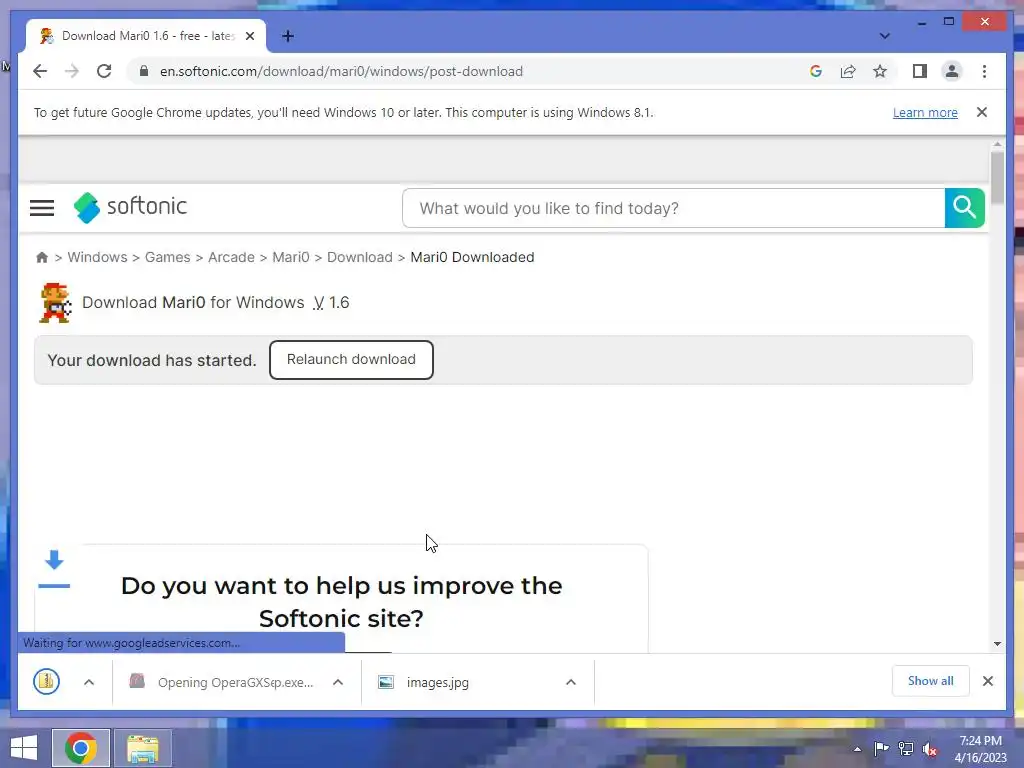The height and width of the screenshot is (768, 1024).
Task: Open Chrome profile avatar menu
Action: (x=952, y=71)
